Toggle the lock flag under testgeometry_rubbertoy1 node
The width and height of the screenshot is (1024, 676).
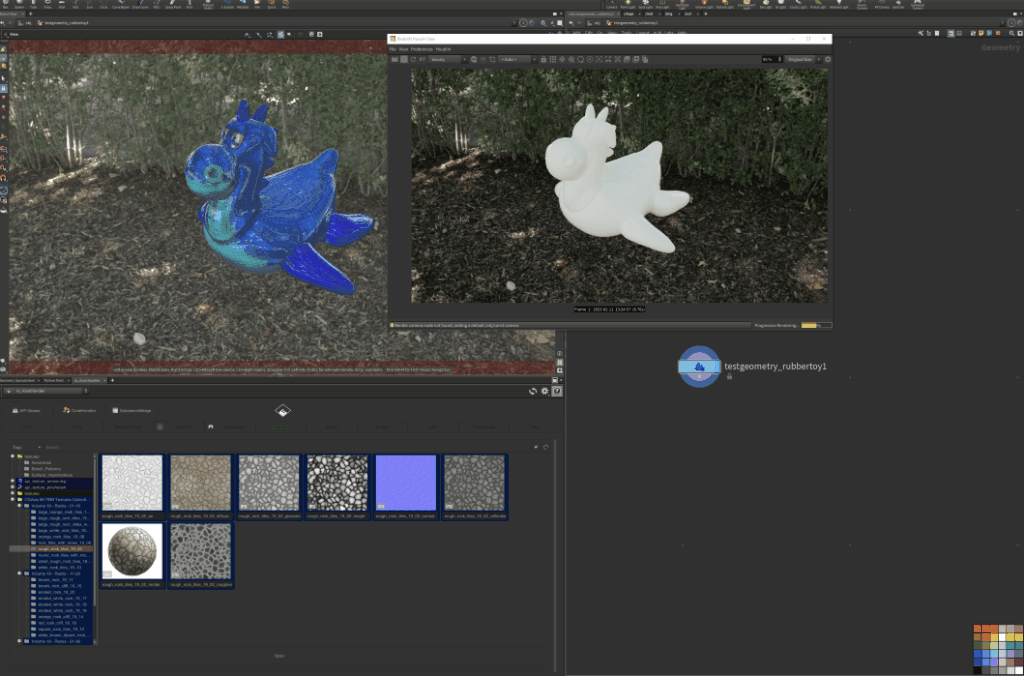728,377
